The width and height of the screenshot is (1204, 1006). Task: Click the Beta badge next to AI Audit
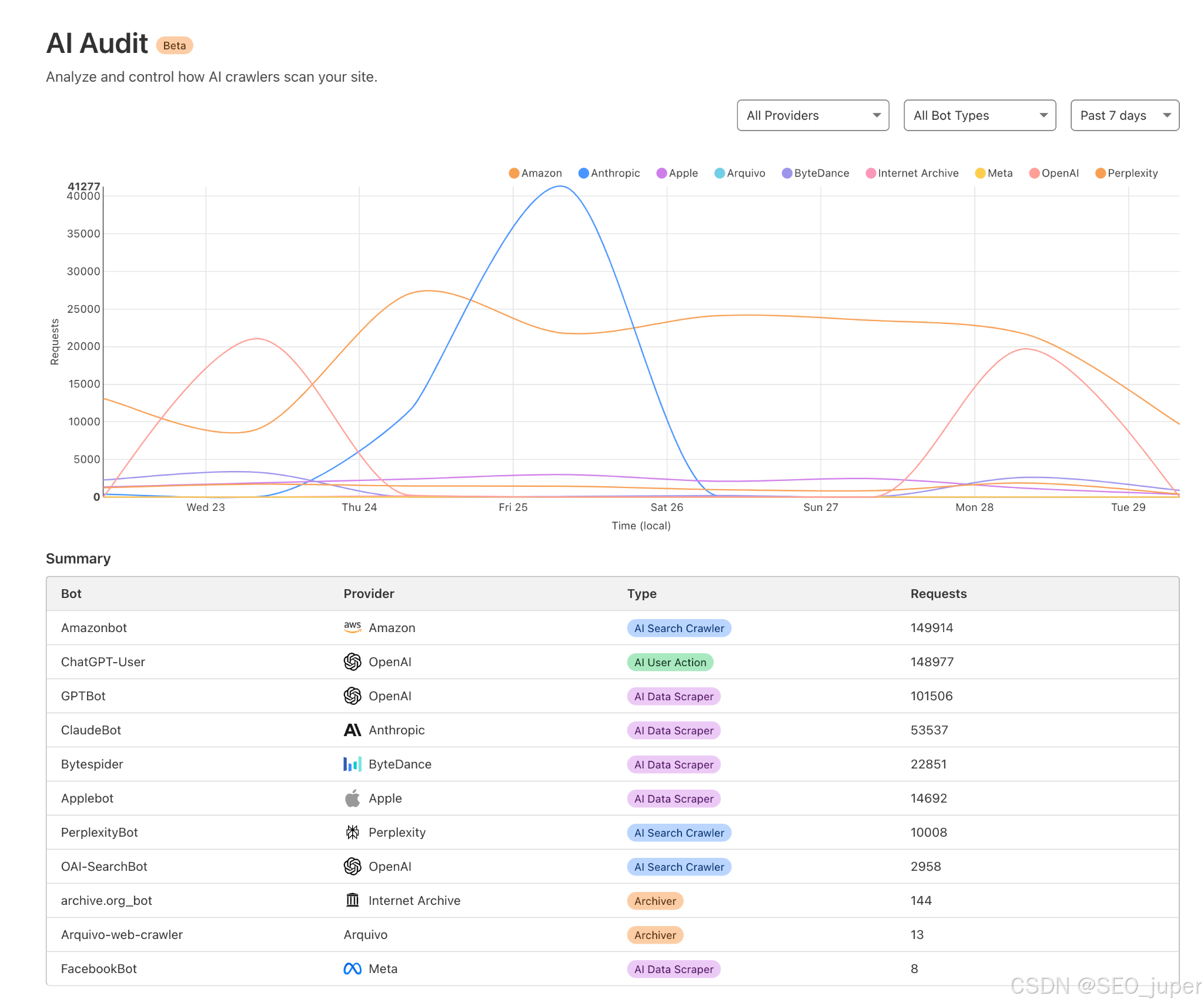click(x=174, y=45)
